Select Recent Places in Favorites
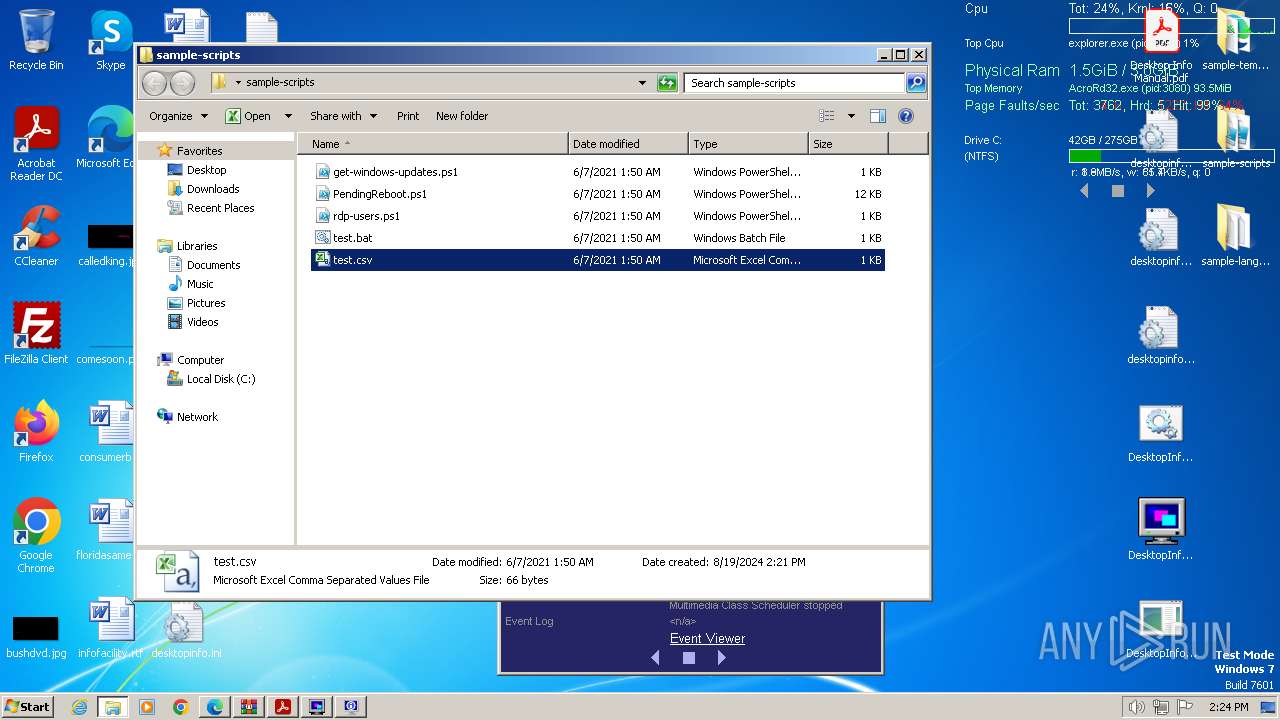Image resolution: width=1280 pixels, height=720 pixels. click(x=220, y=208)
